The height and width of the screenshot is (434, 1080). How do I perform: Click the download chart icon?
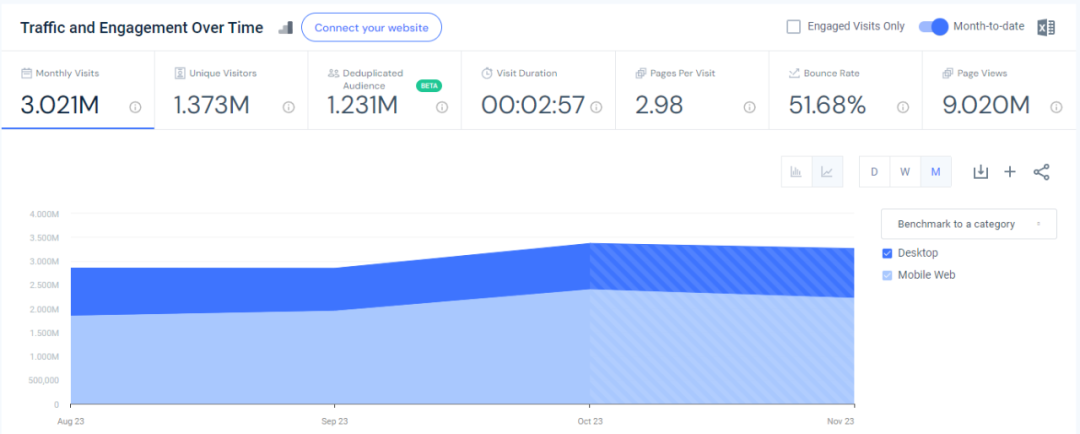pyautogui.click(x=980, y=172)
